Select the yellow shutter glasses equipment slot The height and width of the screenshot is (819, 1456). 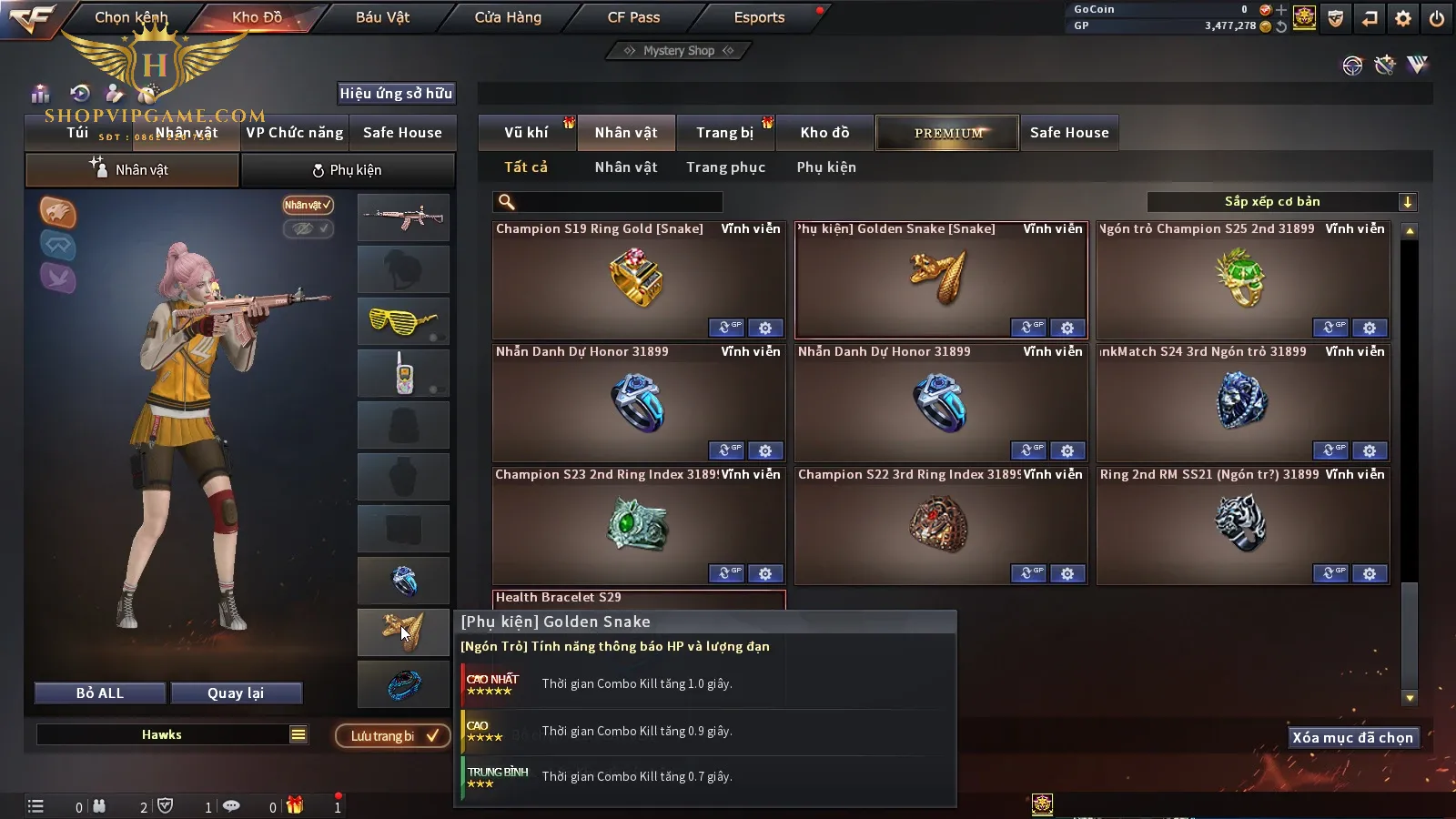403,321
